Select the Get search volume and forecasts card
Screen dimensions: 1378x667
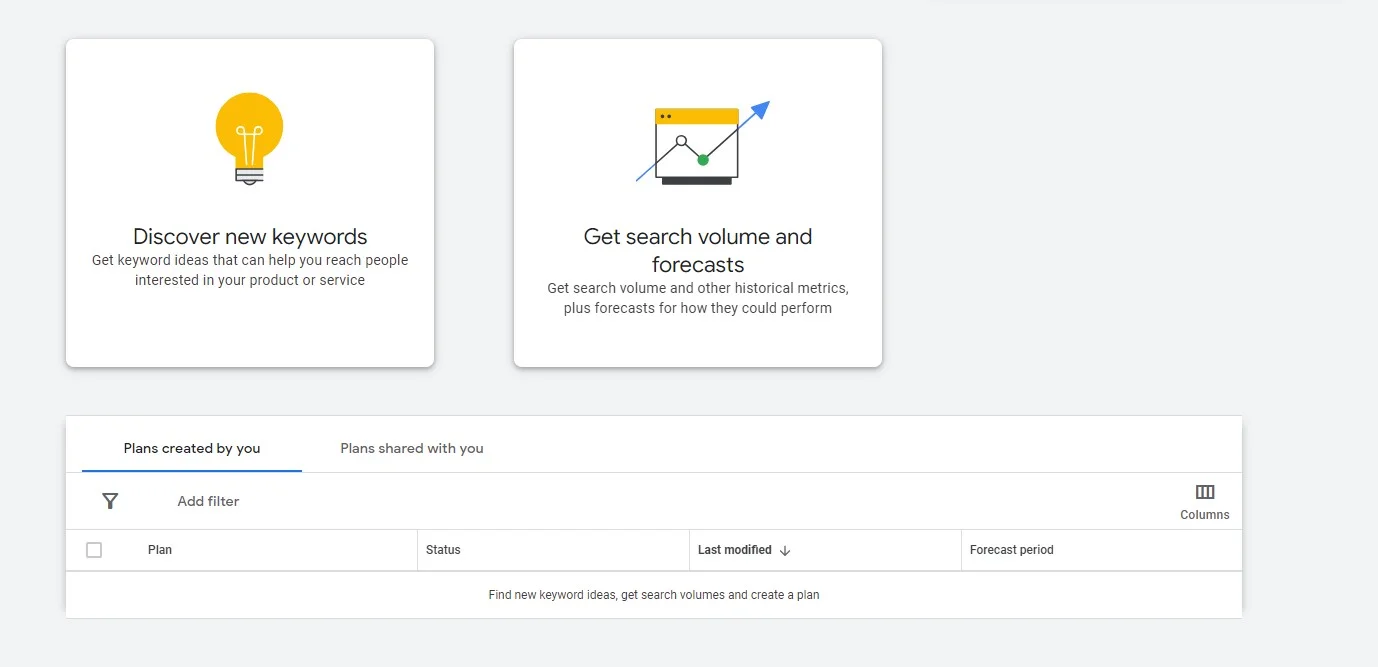[697, 202]
